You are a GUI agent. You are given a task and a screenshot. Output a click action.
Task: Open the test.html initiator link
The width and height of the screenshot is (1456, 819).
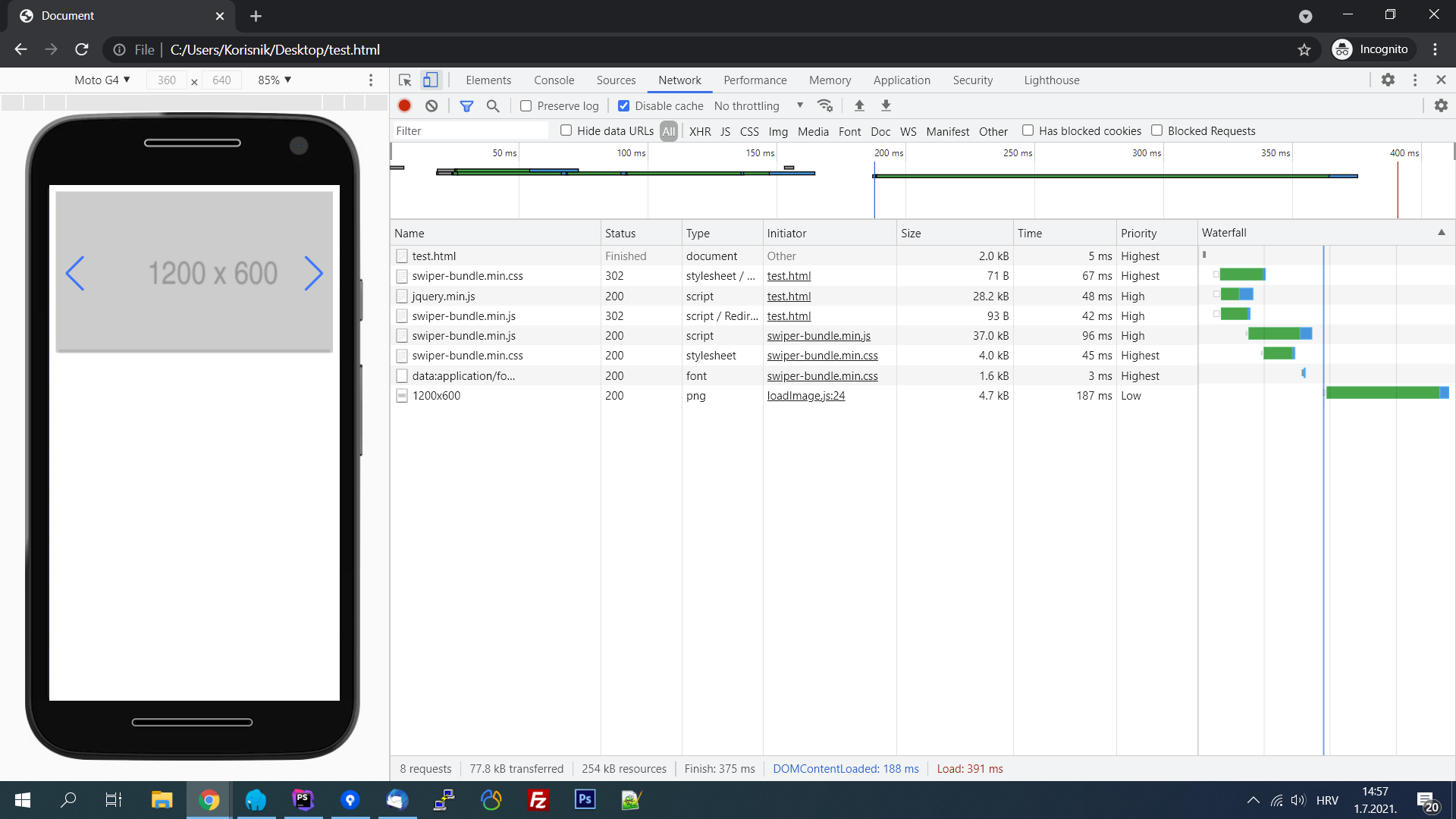789,275
